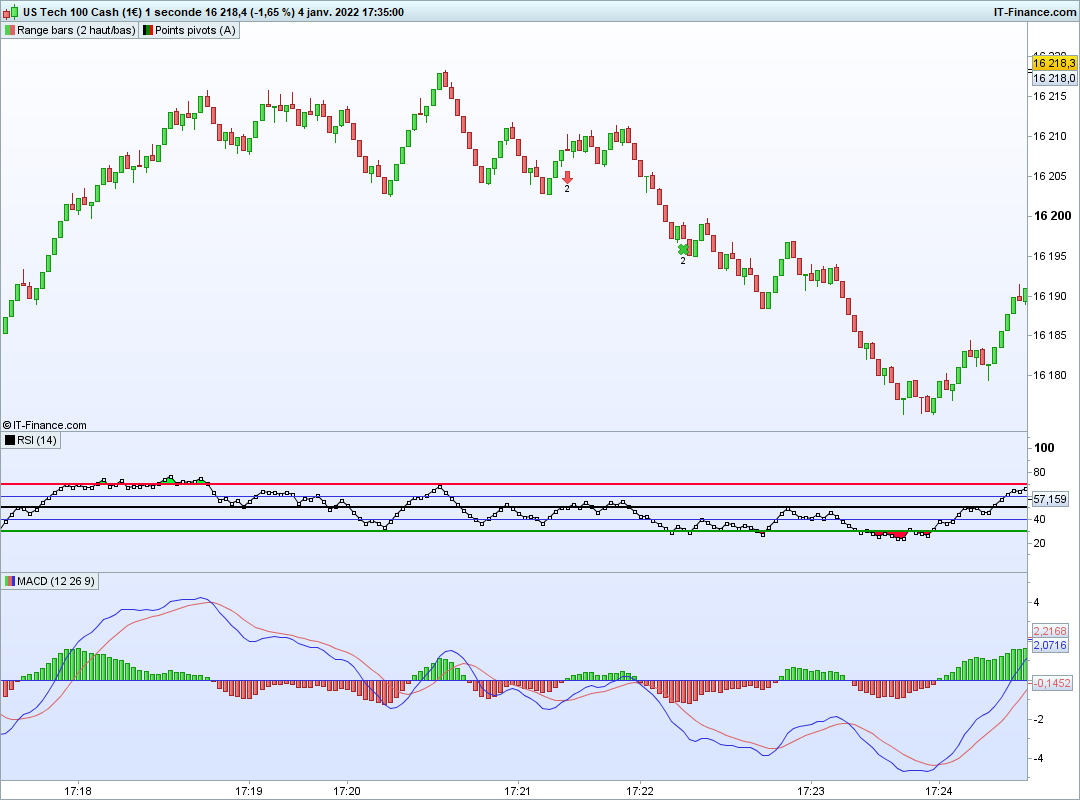Click the RSI value label 57,159
The width and height of the screenshot is (1080, 800).
(1050, 500)
